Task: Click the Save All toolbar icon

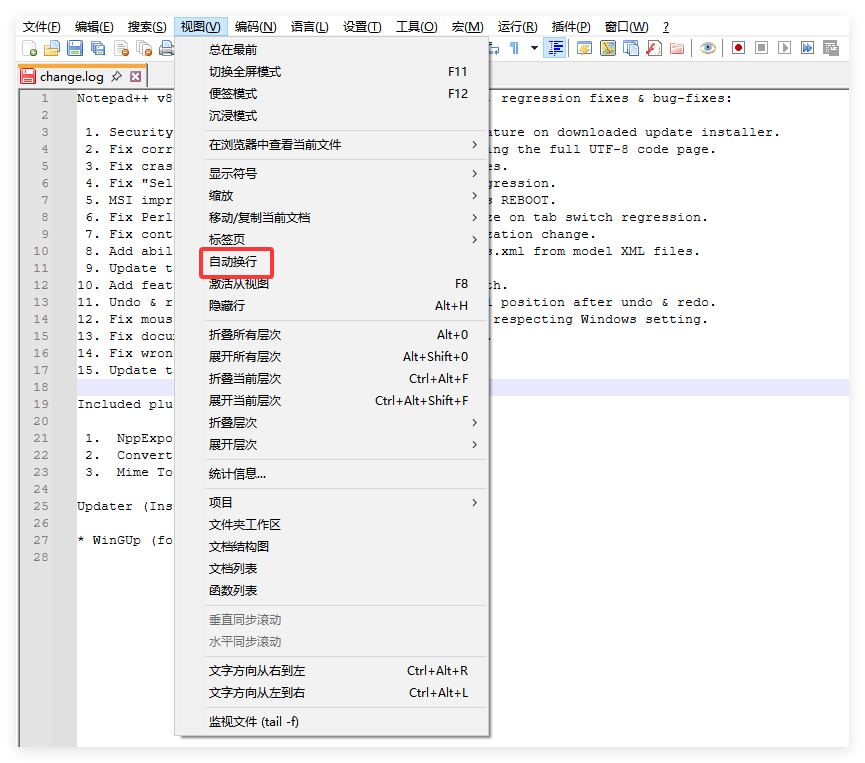Action: coord(98,49)
